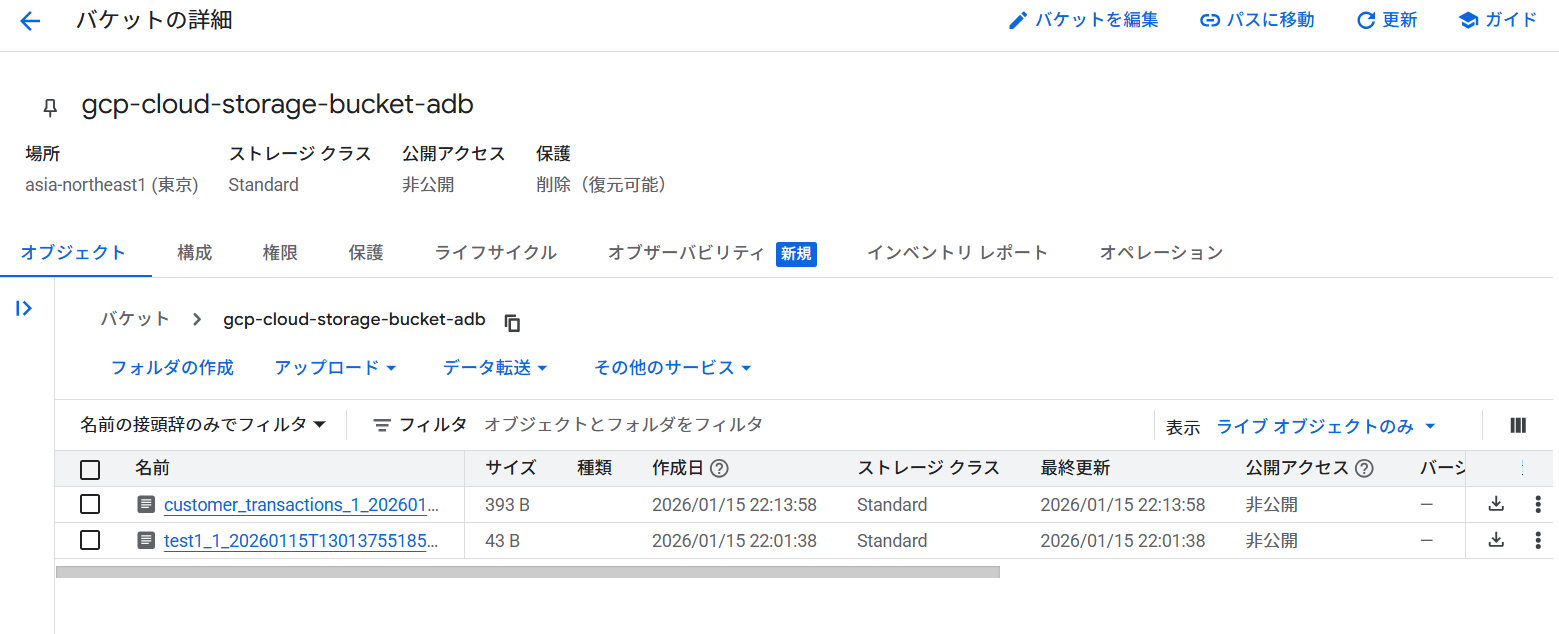Open column display options icon
Image resolution: width=1559 pixels, height=634 pixels.
pos(1518,425)
